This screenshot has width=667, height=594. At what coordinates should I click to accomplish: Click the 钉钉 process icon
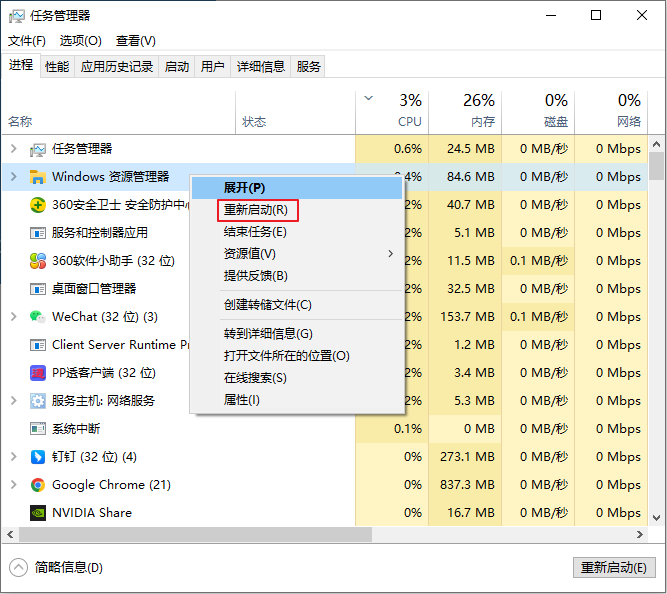[37, 457]
